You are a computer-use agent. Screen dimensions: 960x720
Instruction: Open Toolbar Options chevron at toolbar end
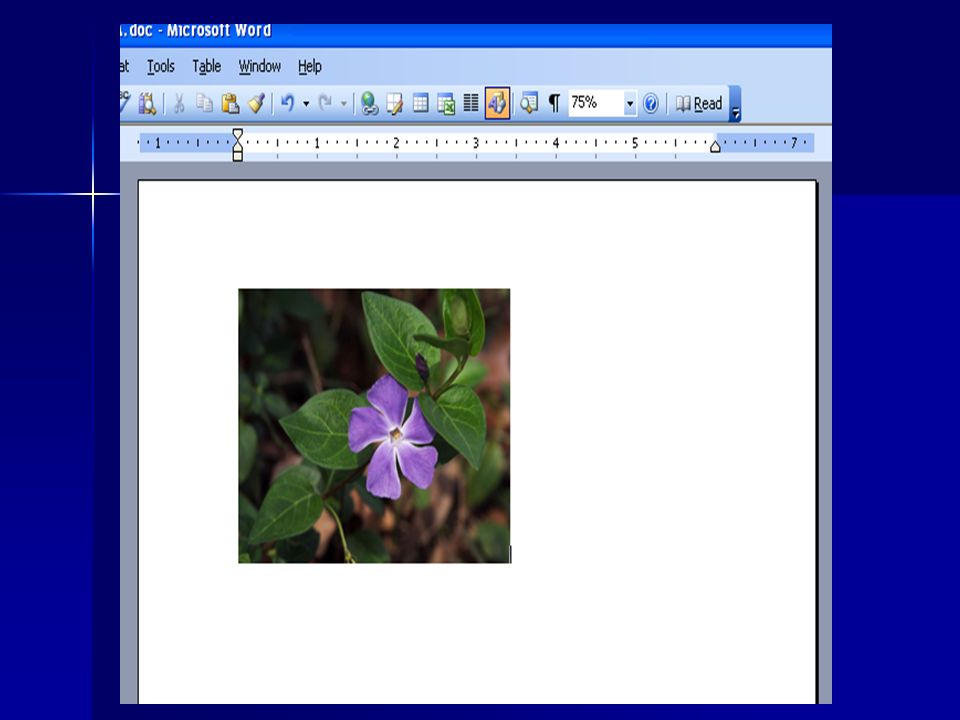pos(735,104)
